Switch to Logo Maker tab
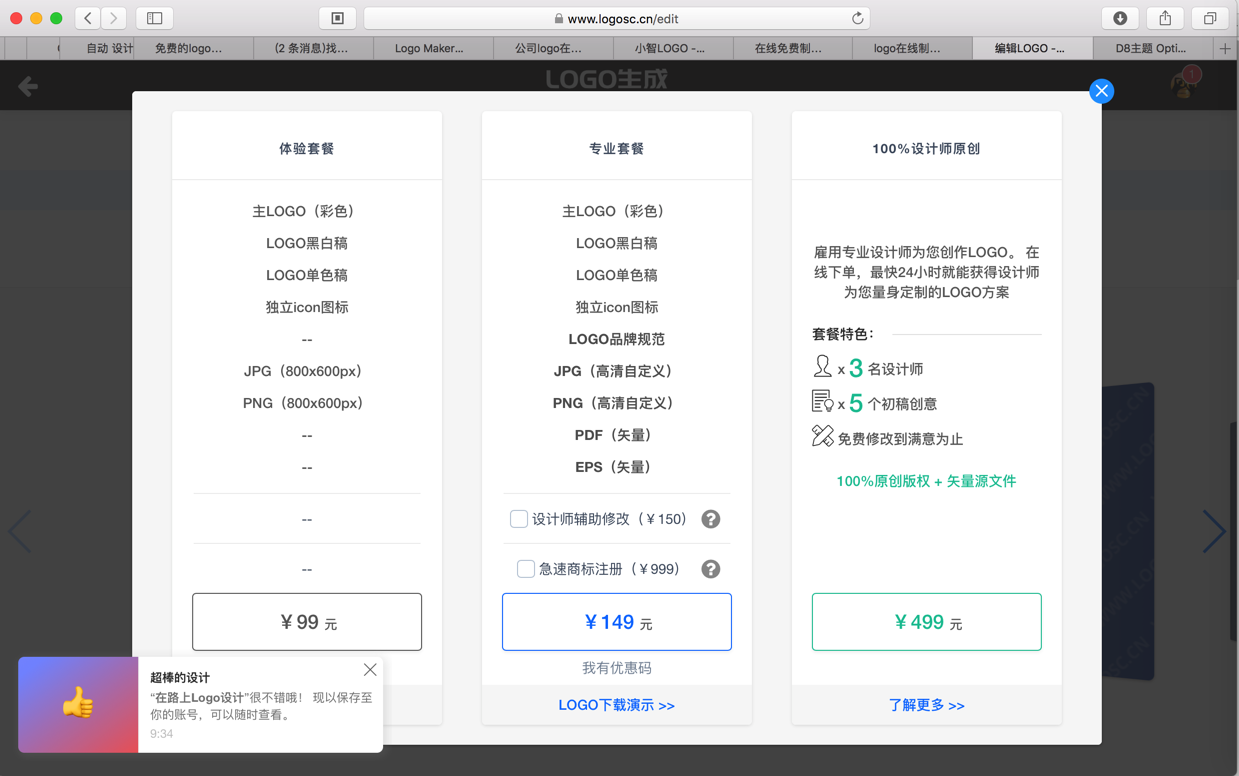1239x776 pixels. point(432,48)
